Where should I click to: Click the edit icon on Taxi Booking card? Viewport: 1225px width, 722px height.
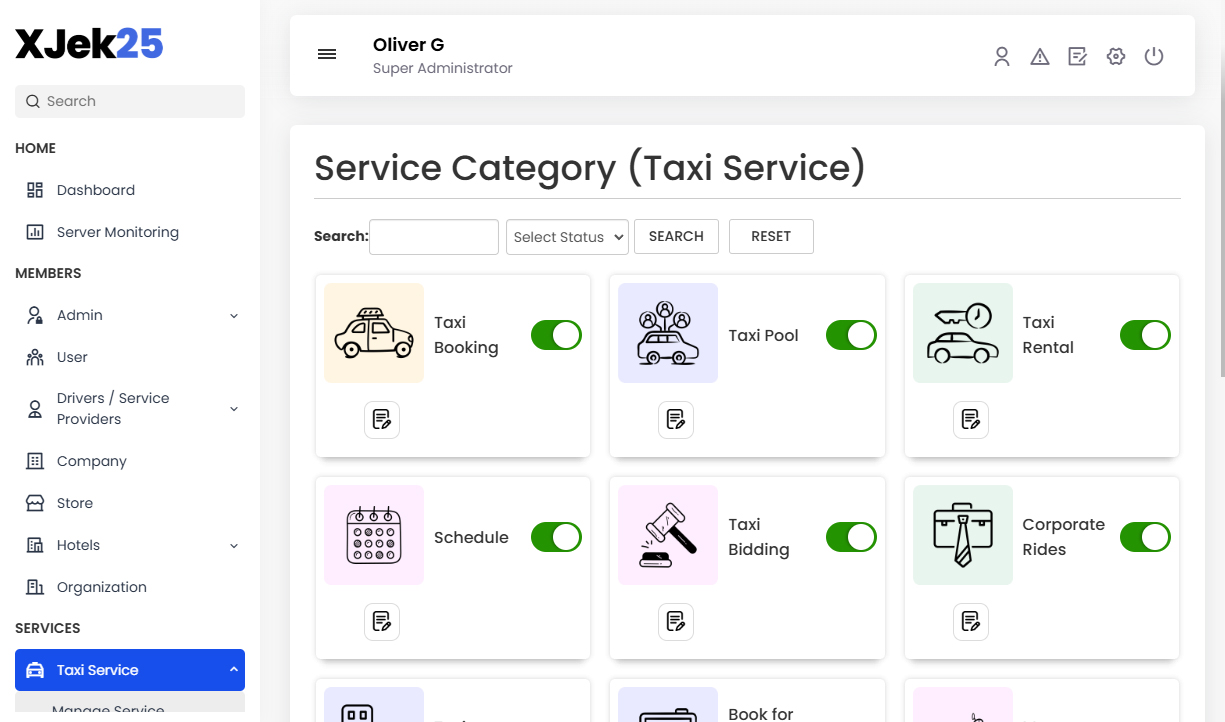382,420
